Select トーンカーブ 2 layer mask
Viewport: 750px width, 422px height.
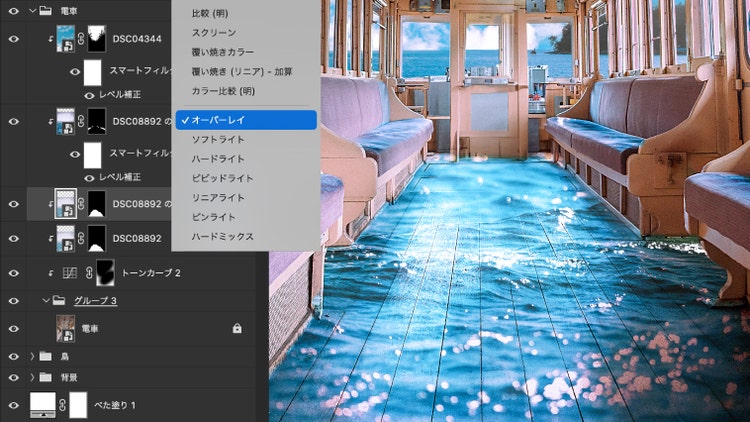coord(105,273)
